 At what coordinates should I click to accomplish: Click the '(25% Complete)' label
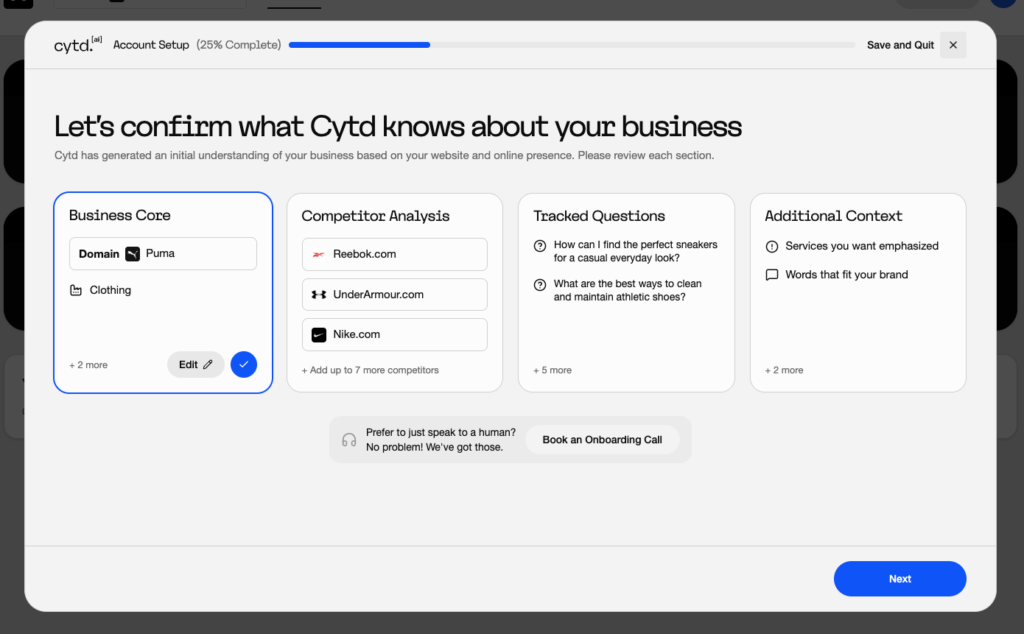(x=239, y=44)
